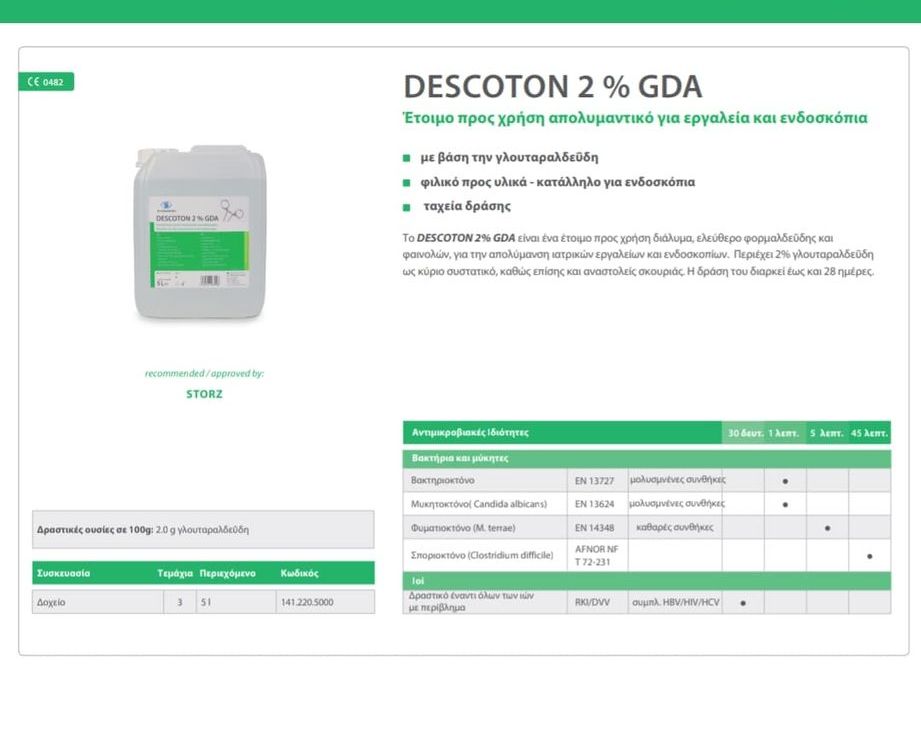Click the dot in the RKI/DVV row
The image size is (921, 744).
click(x=743, y=602)
